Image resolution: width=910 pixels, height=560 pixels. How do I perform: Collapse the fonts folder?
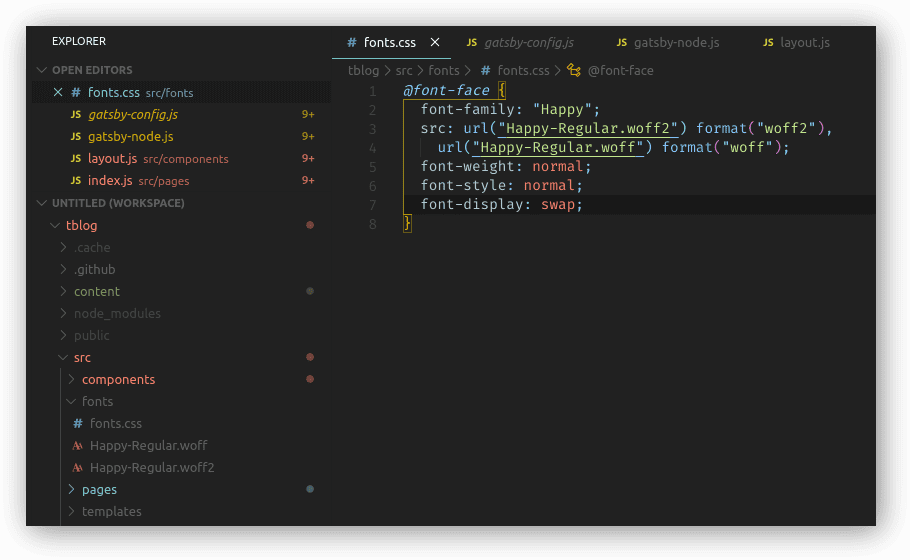71,402
